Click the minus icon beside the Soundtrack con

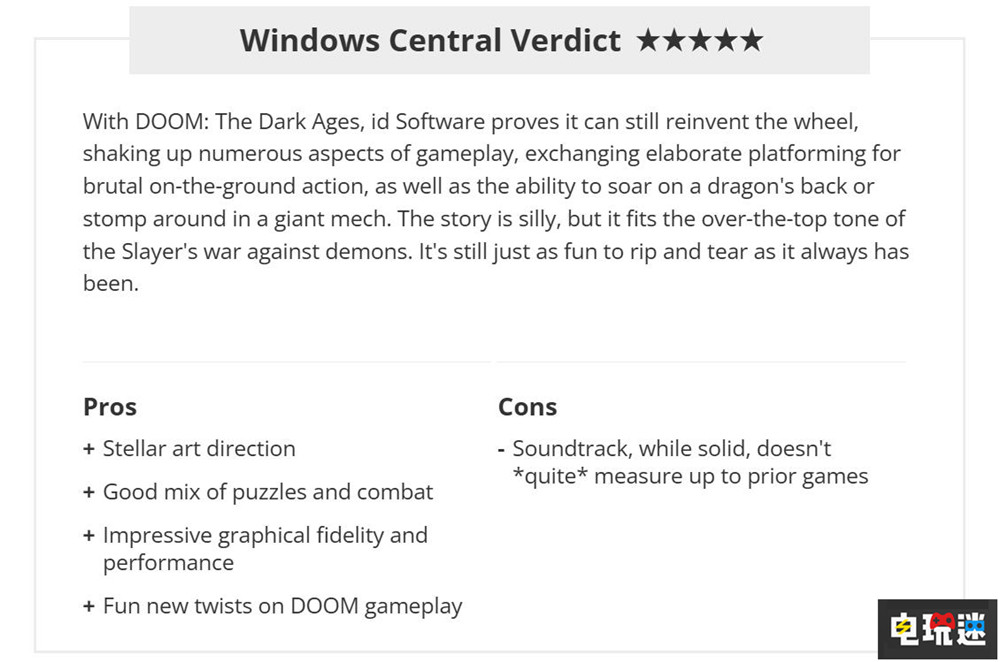click(502, 449)
